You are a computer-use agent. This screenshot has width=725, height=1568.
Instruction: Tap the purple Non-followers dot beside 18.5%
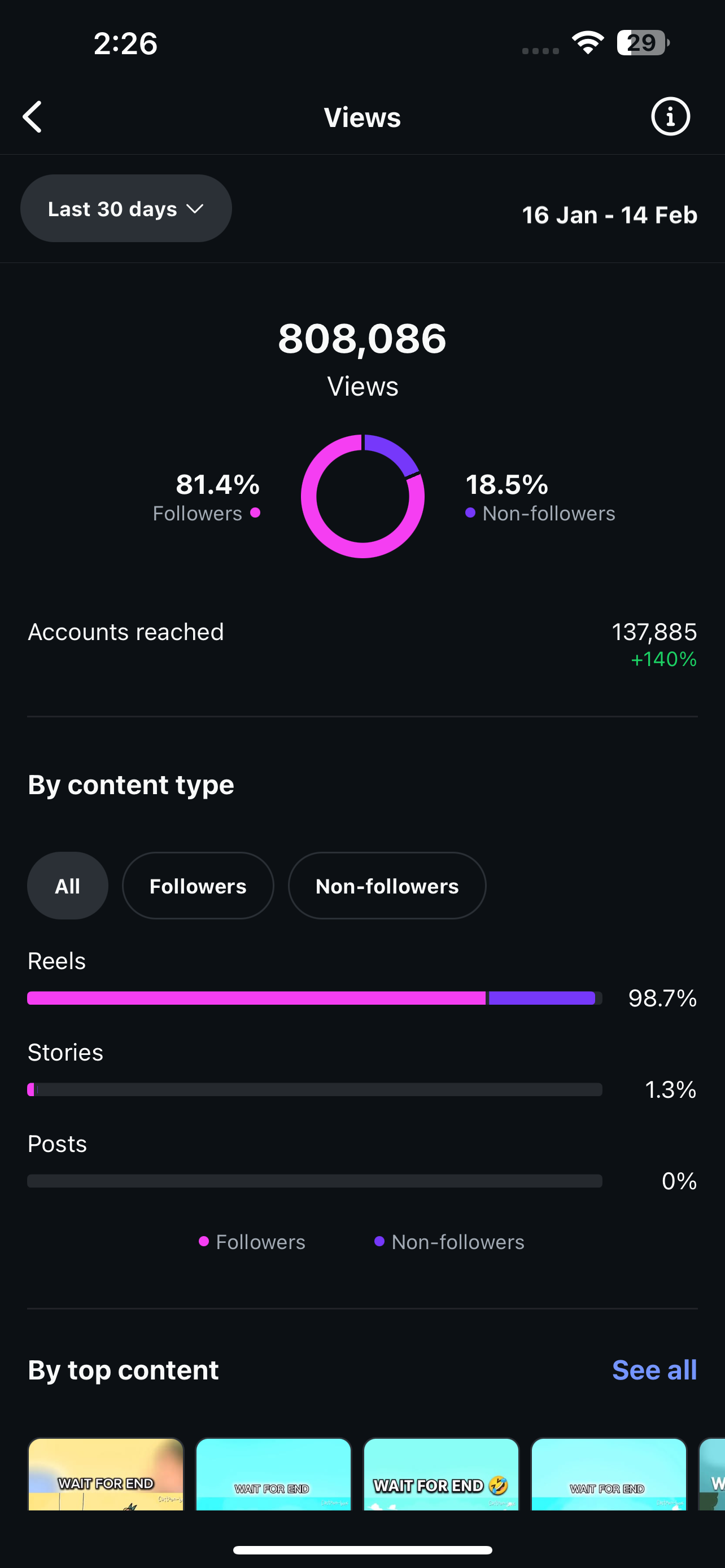(470, 513)
